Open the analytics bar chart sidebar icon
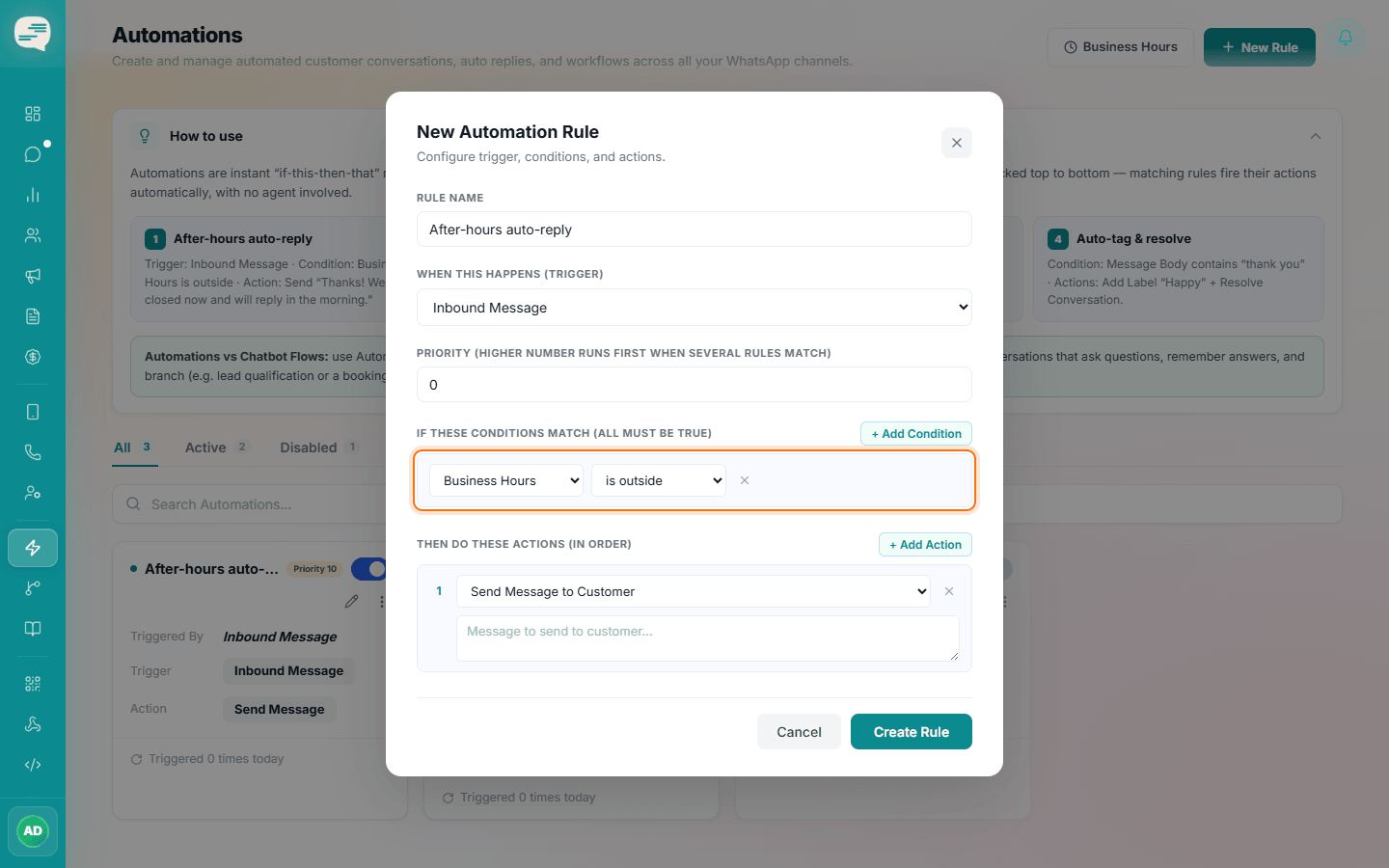 pyautogui.click(x=33, y=195)
